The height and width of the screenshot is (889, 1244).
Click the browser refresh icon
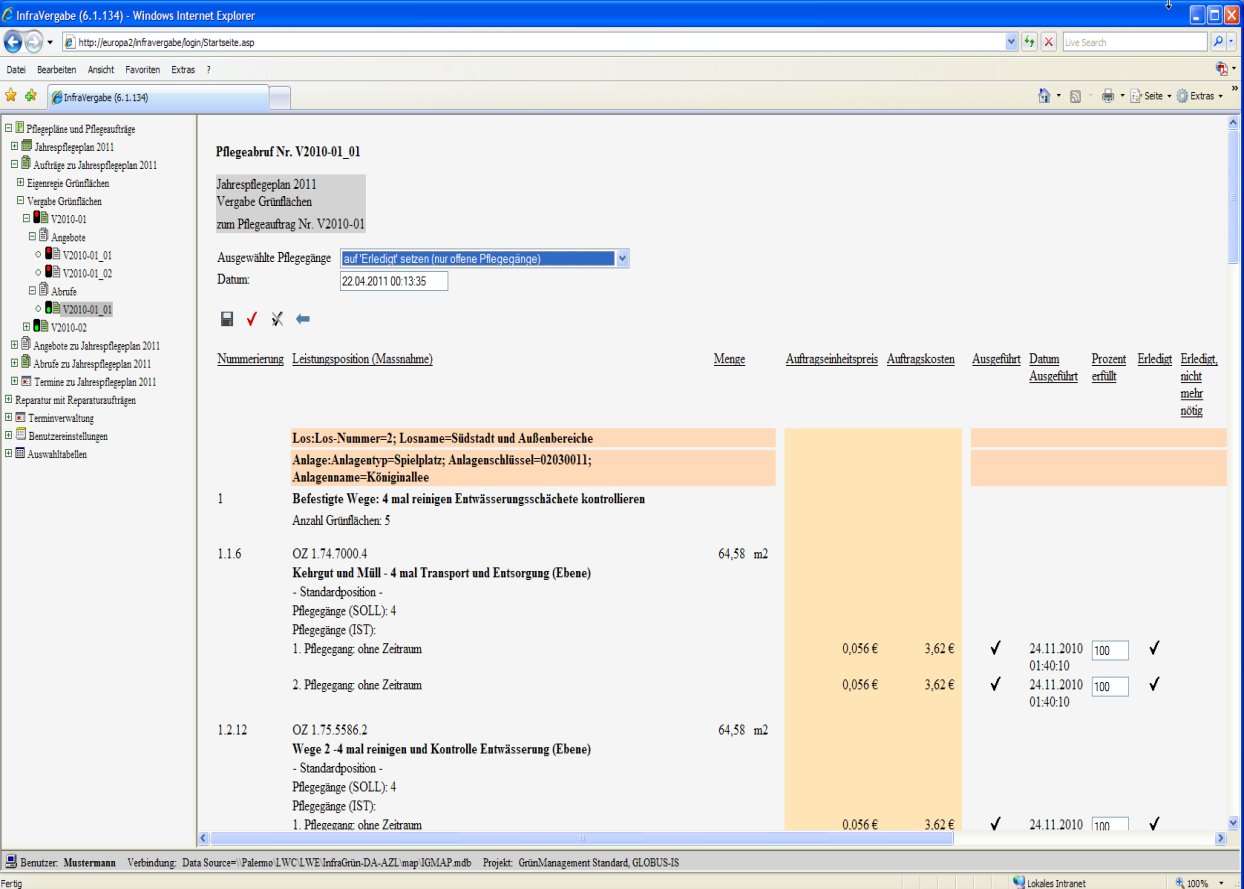point(1029,42)
